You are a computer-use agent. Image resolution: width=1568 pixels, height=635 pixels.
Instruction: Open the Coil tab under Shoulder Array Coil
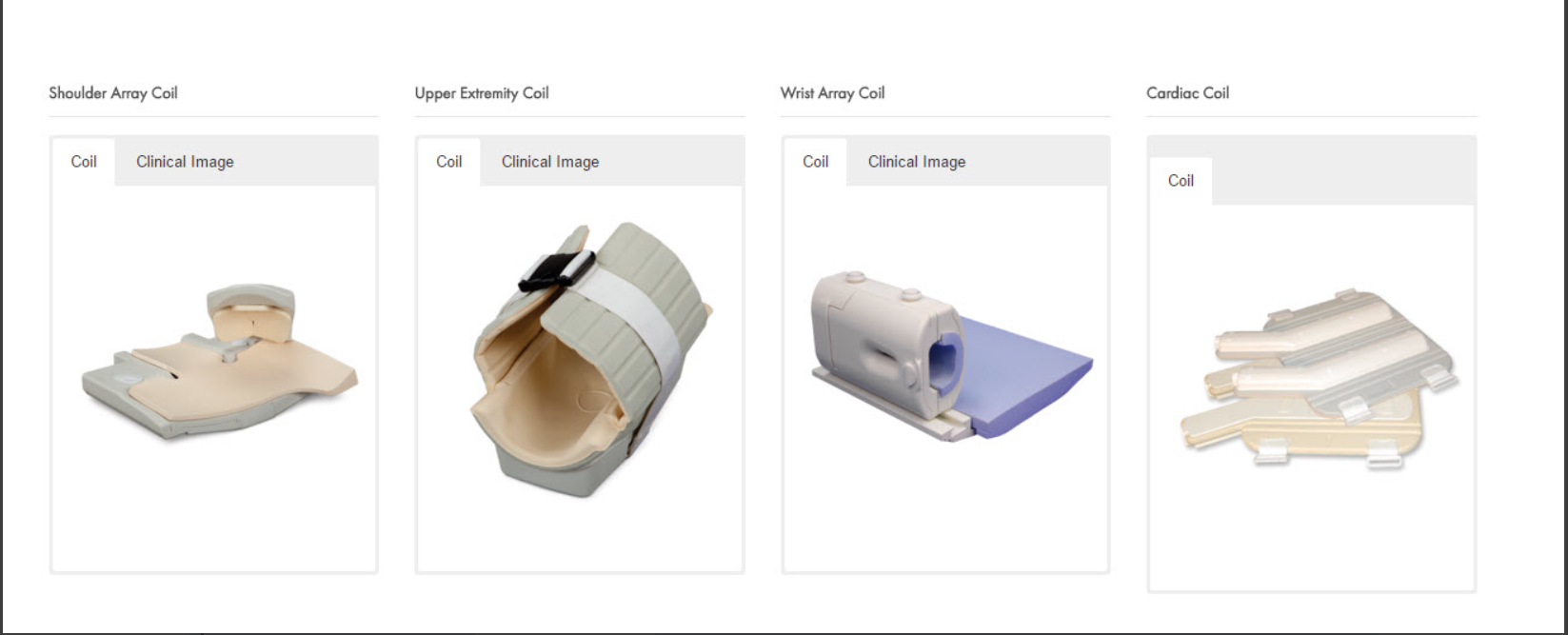(84, 162)
